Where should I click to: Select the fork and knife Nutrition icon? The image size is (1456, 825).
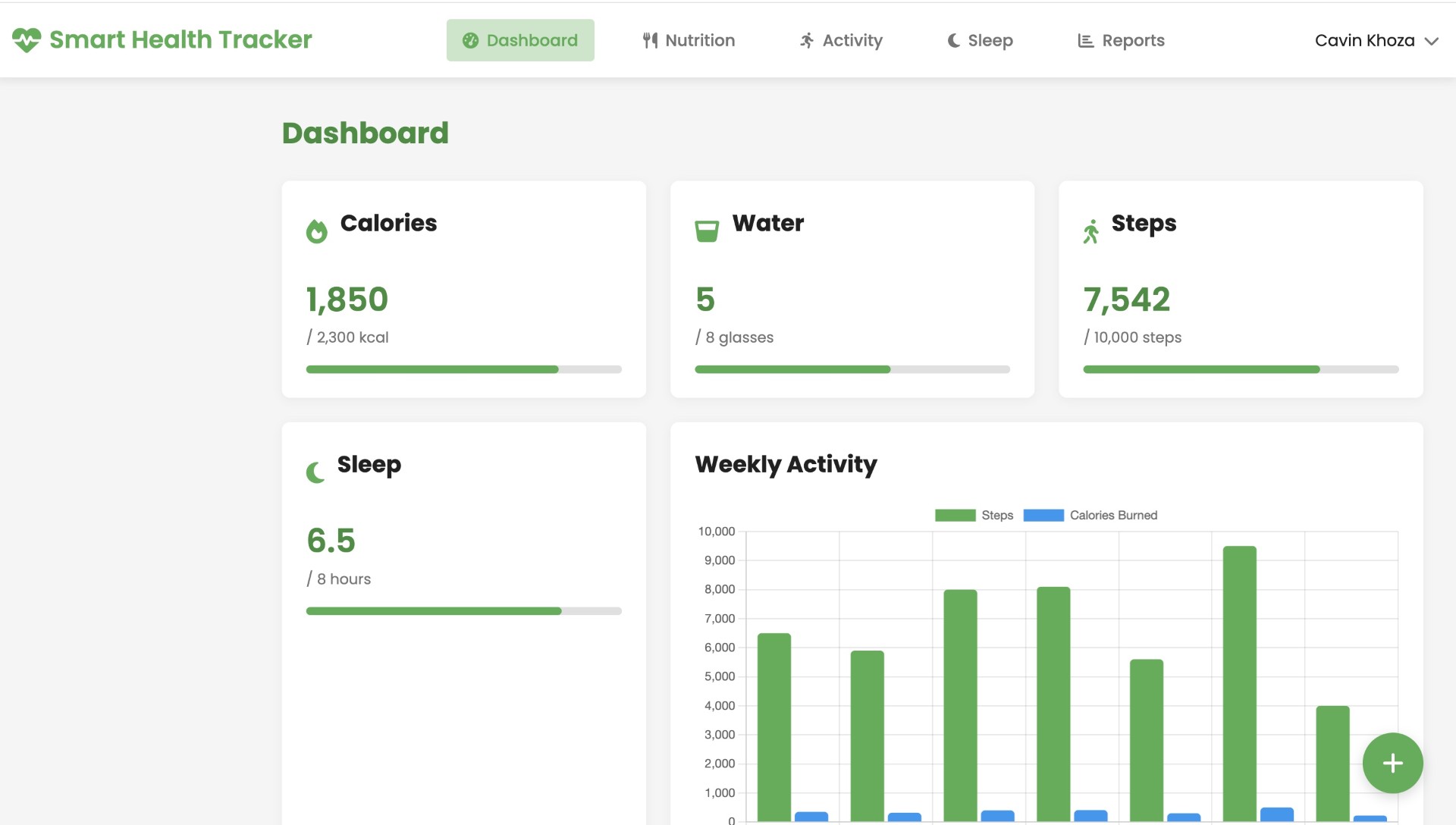coord(650,40)
